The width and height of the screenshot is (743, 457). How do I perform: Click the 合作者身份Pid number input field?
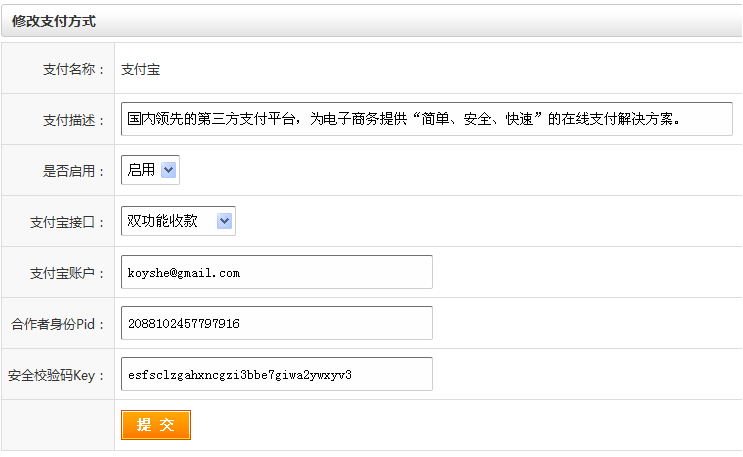click(x=276, y=323)
